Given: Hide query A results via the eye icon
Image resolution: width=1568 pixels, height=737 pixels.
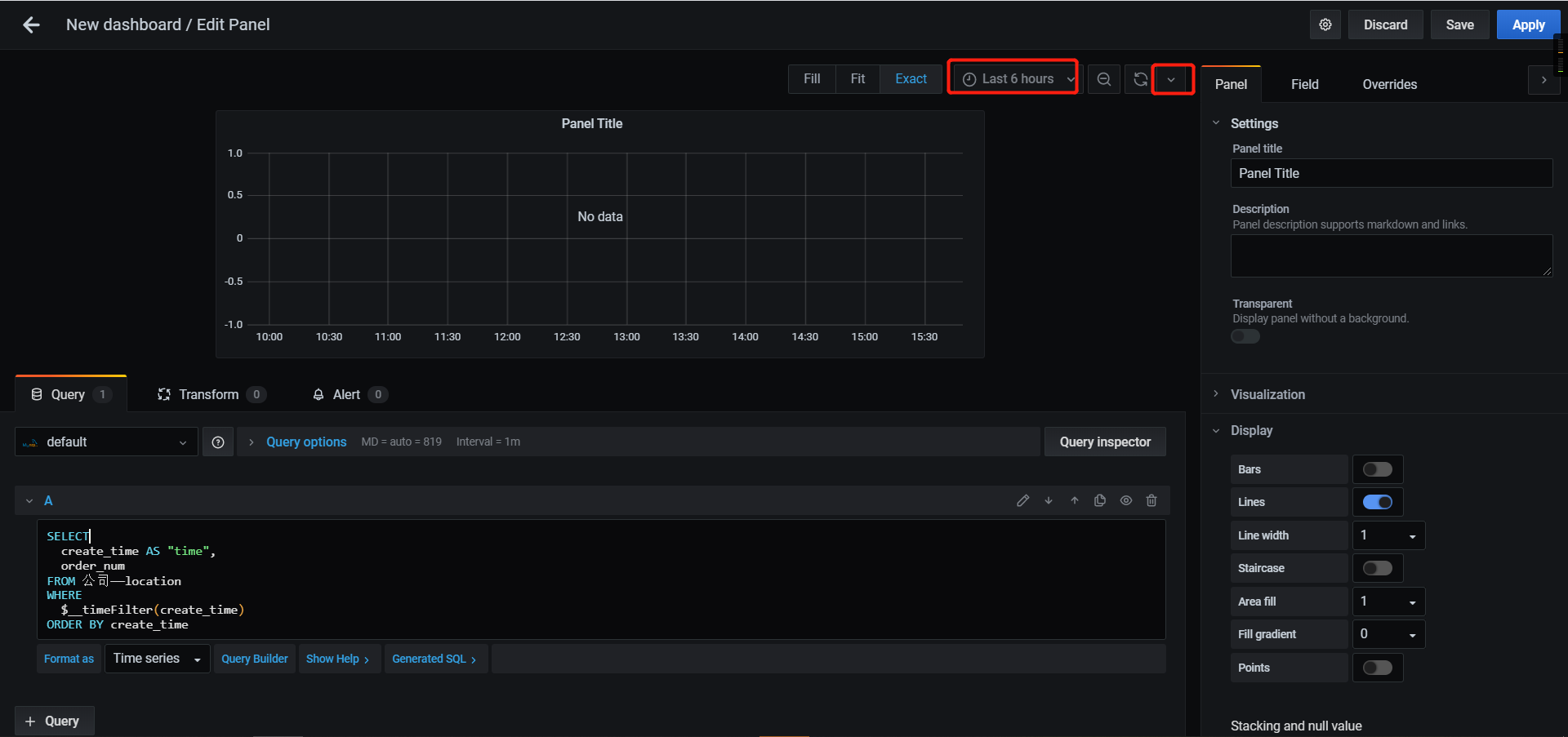Looking at the screenshot, I should tap(1126, 500).
